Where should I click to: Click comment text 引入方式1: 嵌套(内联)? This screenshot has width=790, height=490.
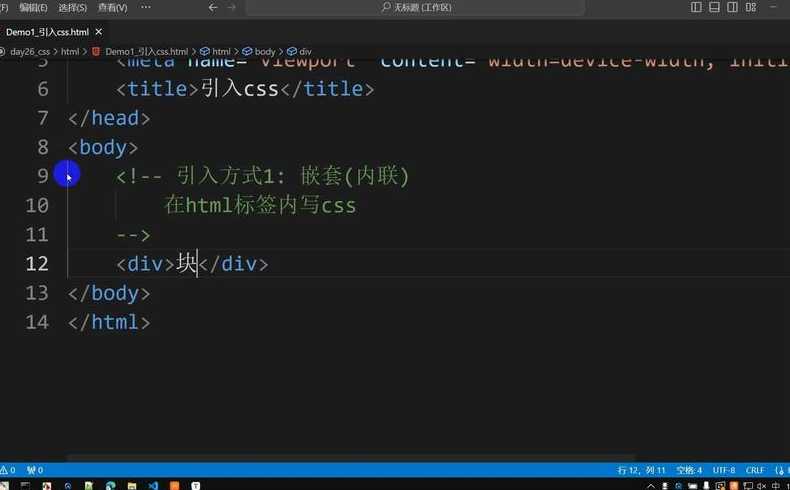(293, 176)
